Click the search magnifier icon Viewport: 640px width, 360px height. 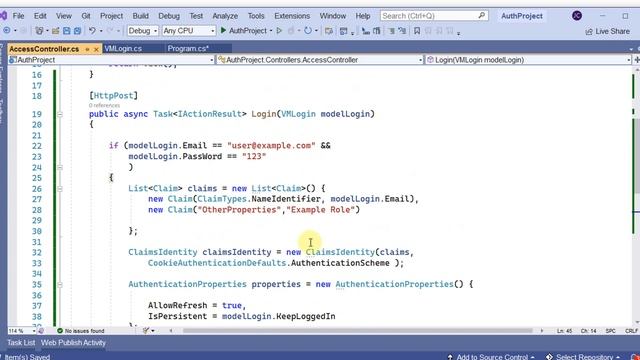[x=482, y=16]
